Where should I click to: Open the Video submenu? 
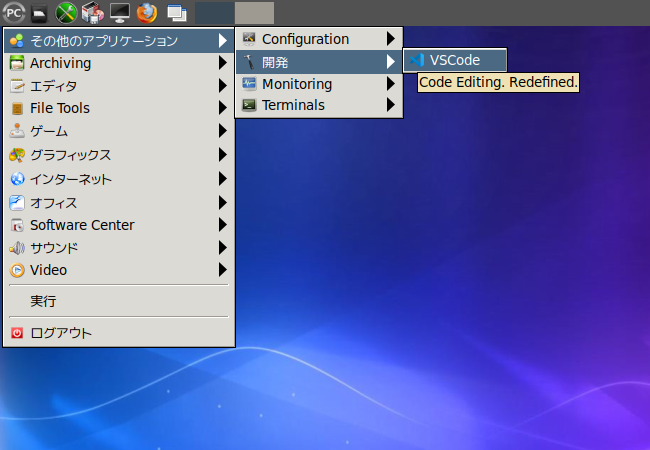coord(119,270)
